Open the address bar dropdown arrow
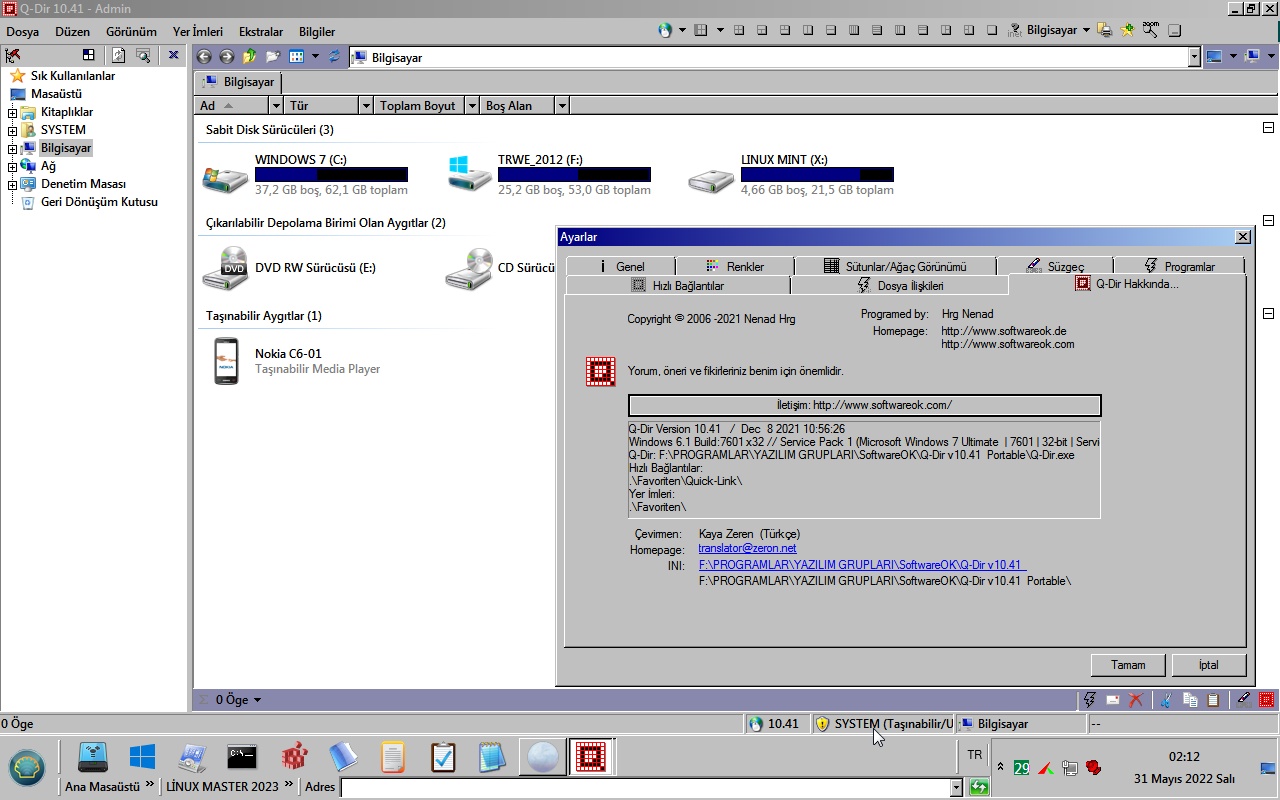This screenshot has width=1280, height=800. (1194, 57)
